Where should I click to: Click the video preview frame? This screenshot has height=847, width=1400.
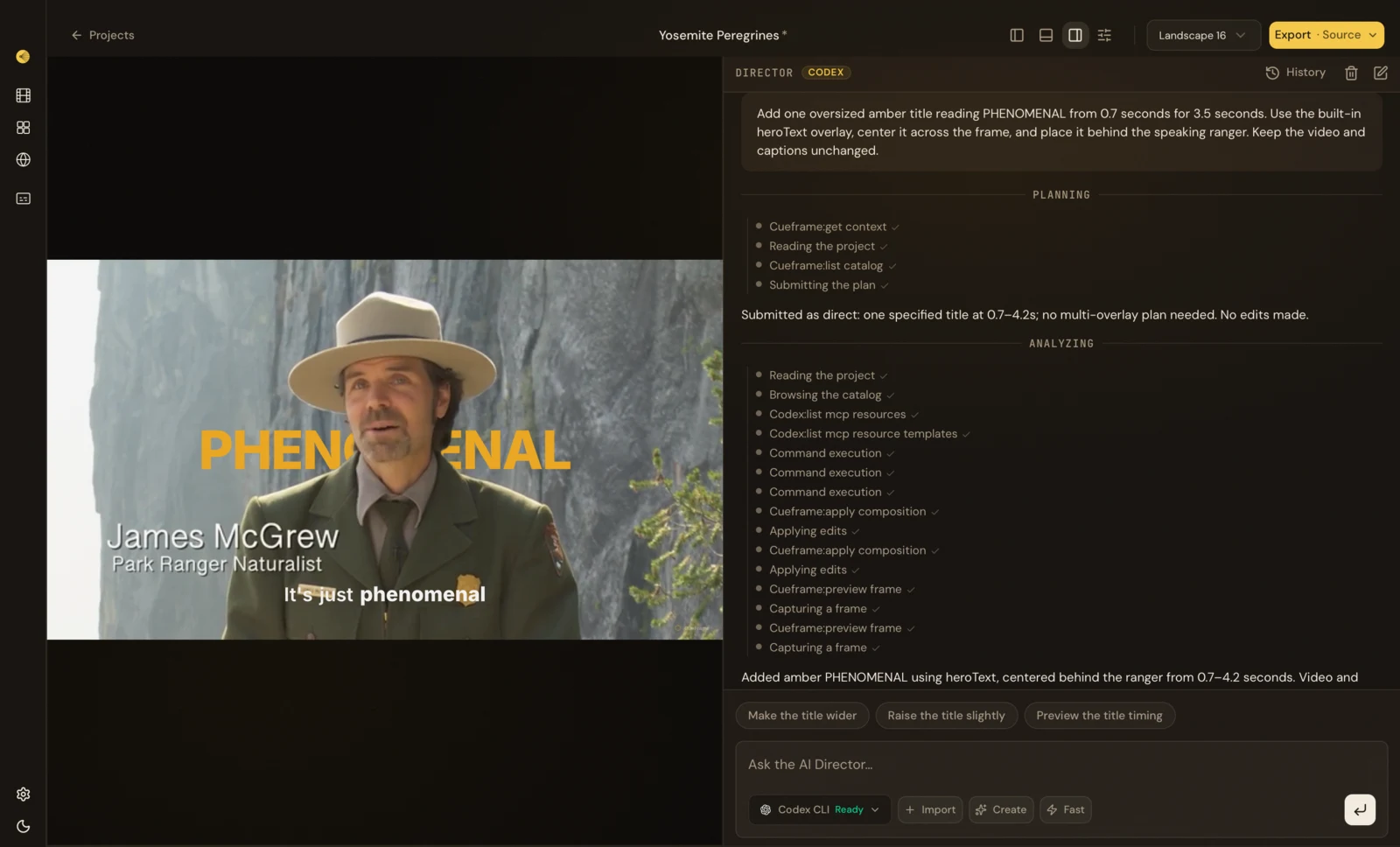click(385, 449)
